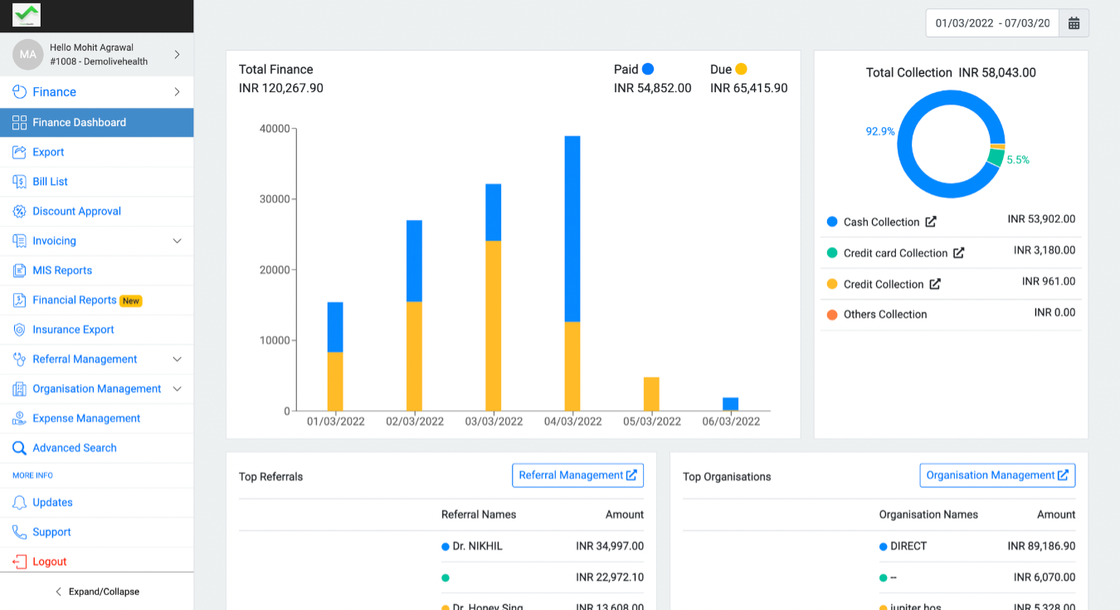This screenshot has width=1120, height=610.
Task: Click the Logout icon
Action: (x=19, y=560)
